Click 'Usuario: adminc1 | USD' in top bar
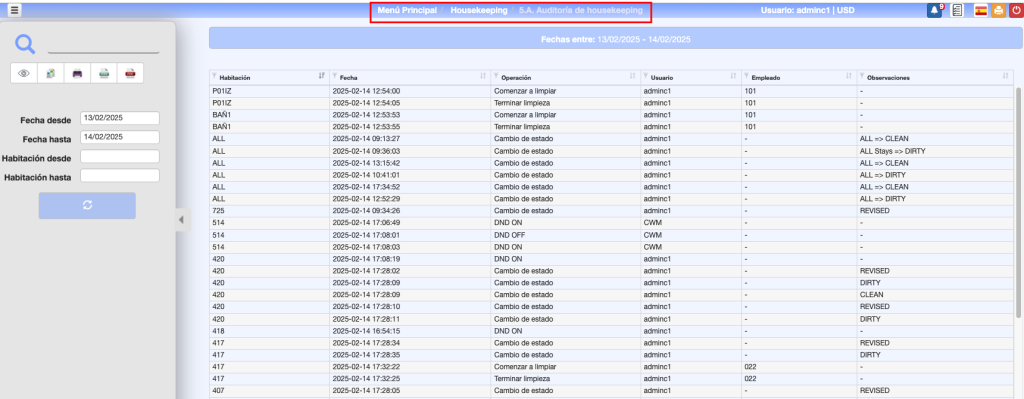 point(808,10)
